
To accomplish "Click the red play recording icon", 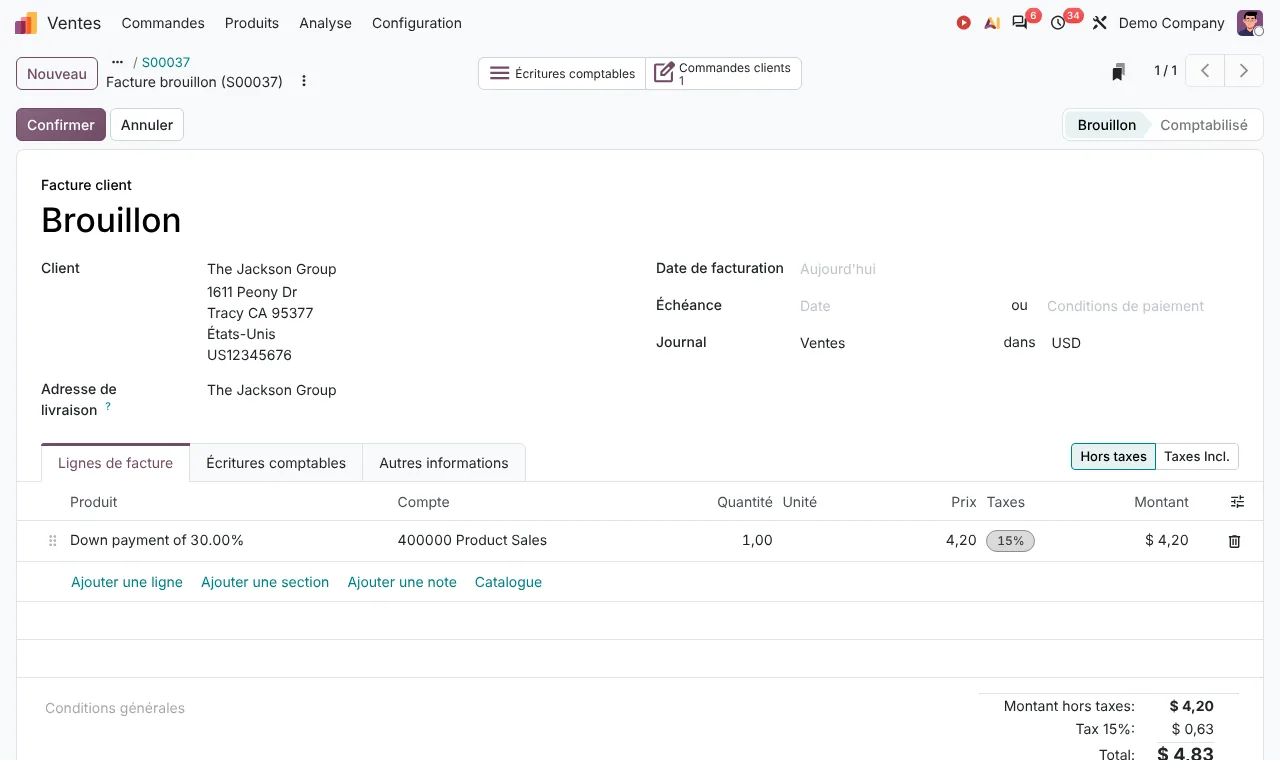I will tap(963, 23).
